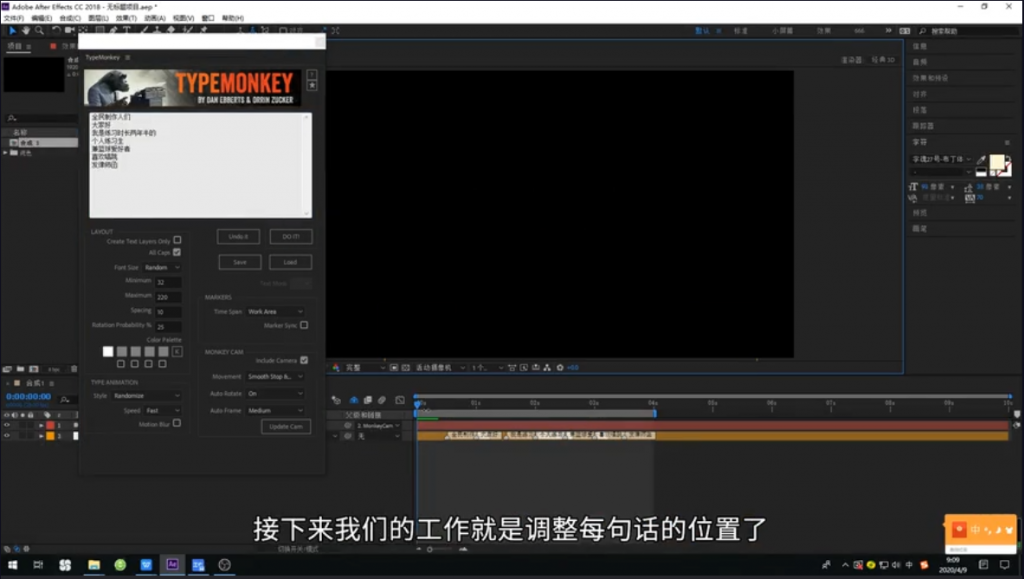Image resolution: width=1024 pixels, height=579 pixels.
Task: Click the Undo It button
Action: coord(238,236)
